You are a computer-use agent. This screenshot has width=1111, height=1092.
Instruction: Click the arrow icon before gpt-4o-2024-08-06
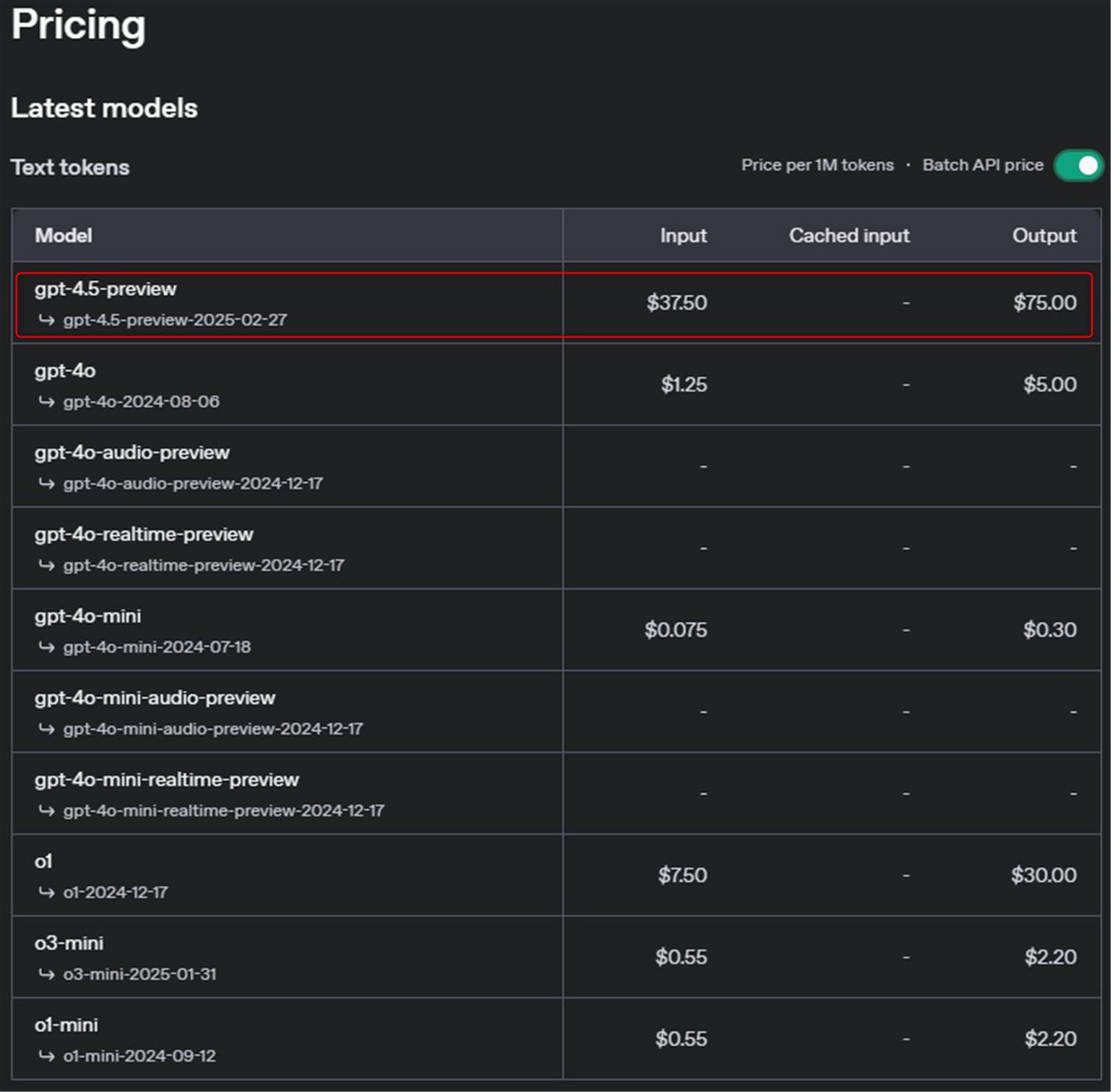[46, 402]
